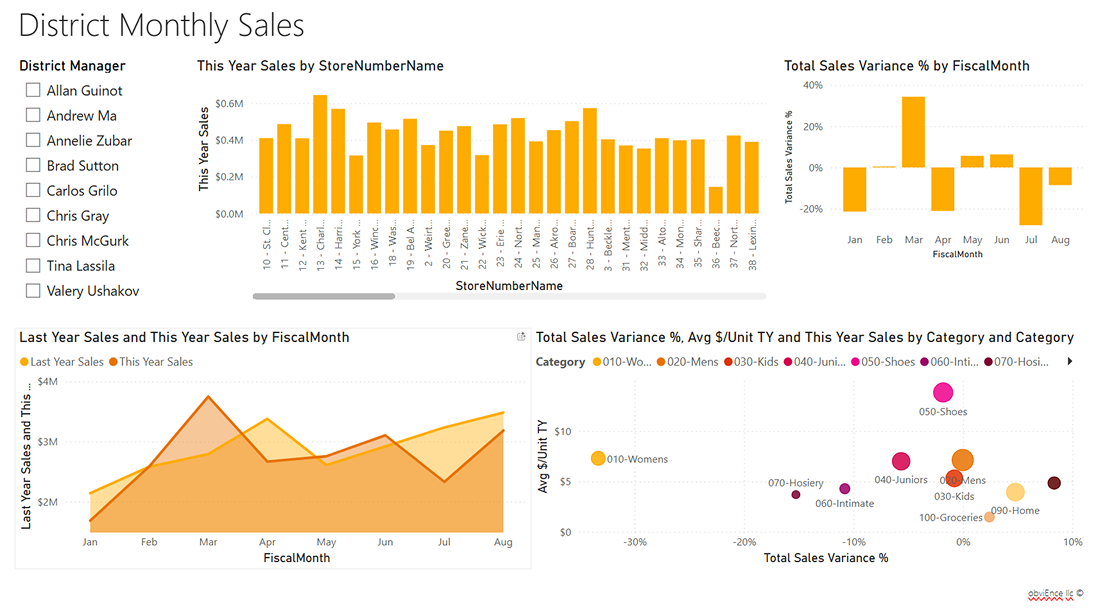Click the District Manager slicer header
1098x614 pixels.
[x=72, y=66]
